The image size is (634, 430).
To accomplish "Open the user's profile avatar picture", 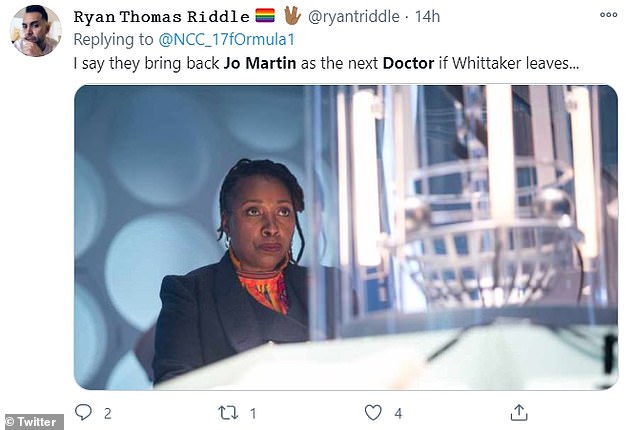I will coord(36,31).
